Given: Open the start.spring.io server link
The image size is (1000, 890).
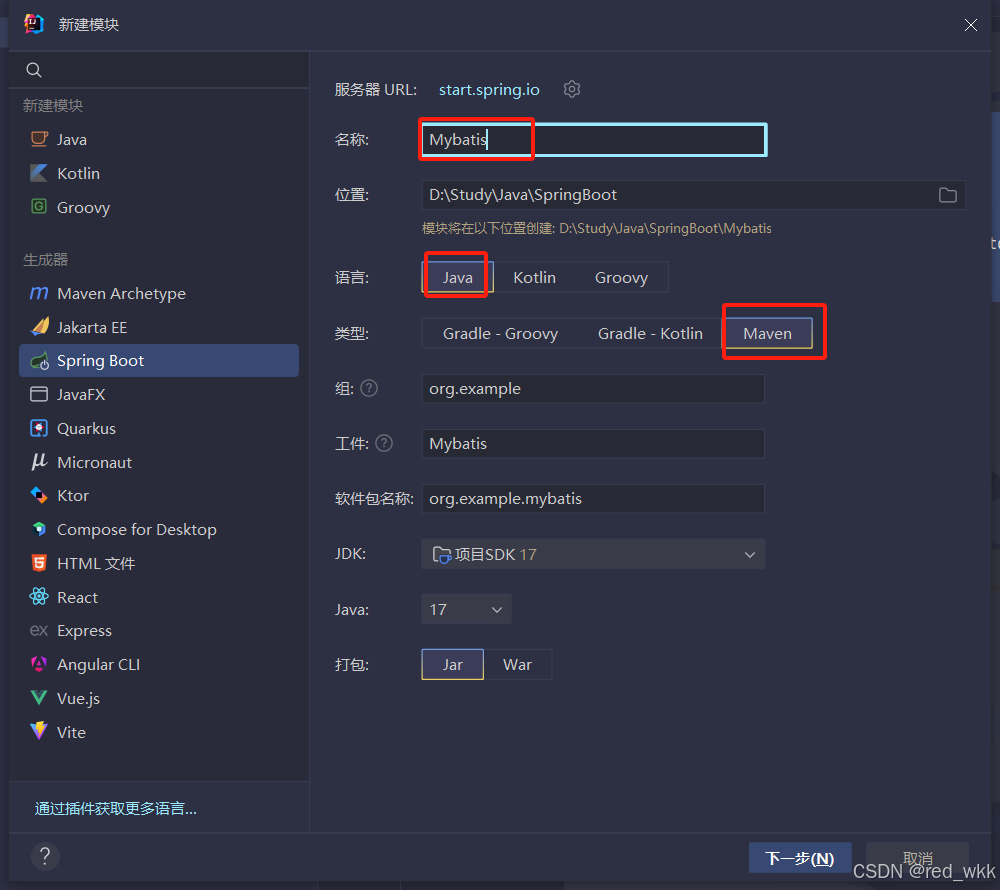Looking at the screenshot, I should (x=489, y=89).
